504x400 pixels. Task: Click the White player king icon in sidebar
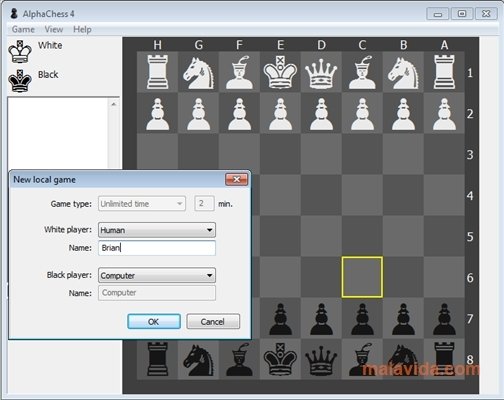[x=20, y=52]
